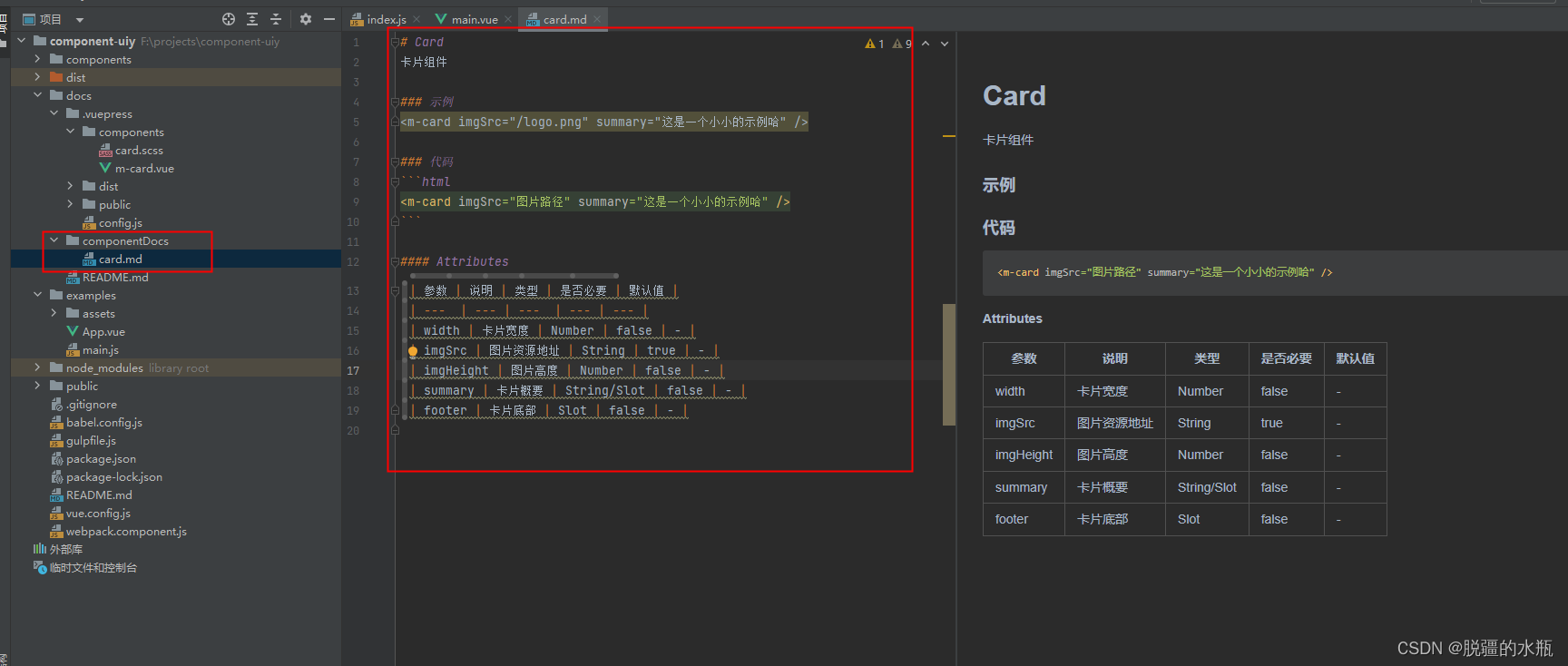Select card.md in the project tree
This screenshot has width=1568, height=666.
(120, 259)
